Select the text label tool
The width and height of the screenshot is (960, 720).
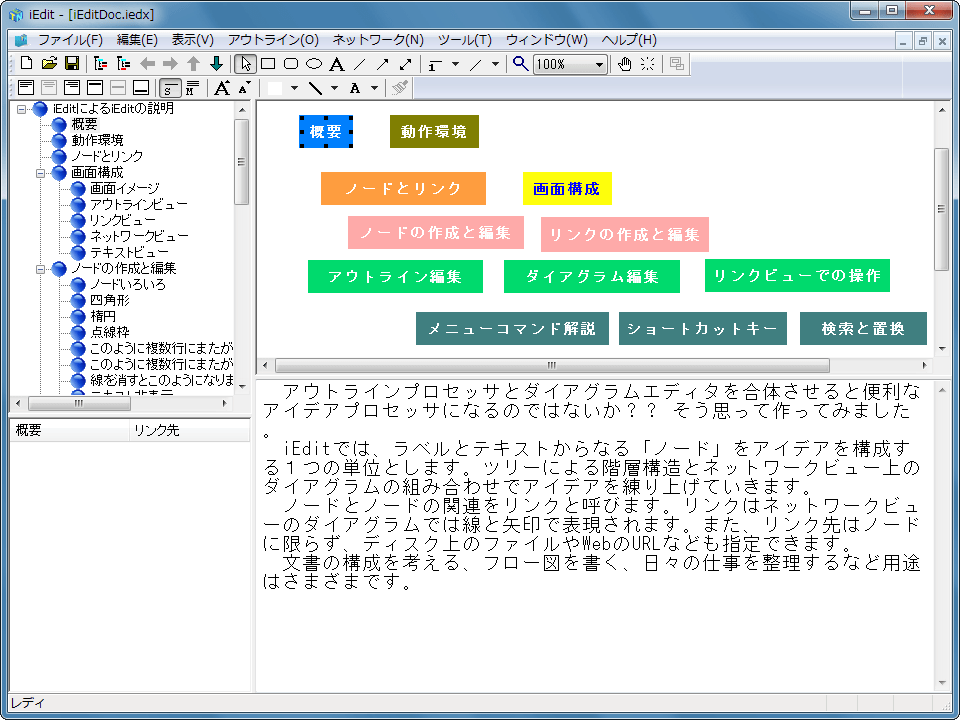(x=337, y=64)
